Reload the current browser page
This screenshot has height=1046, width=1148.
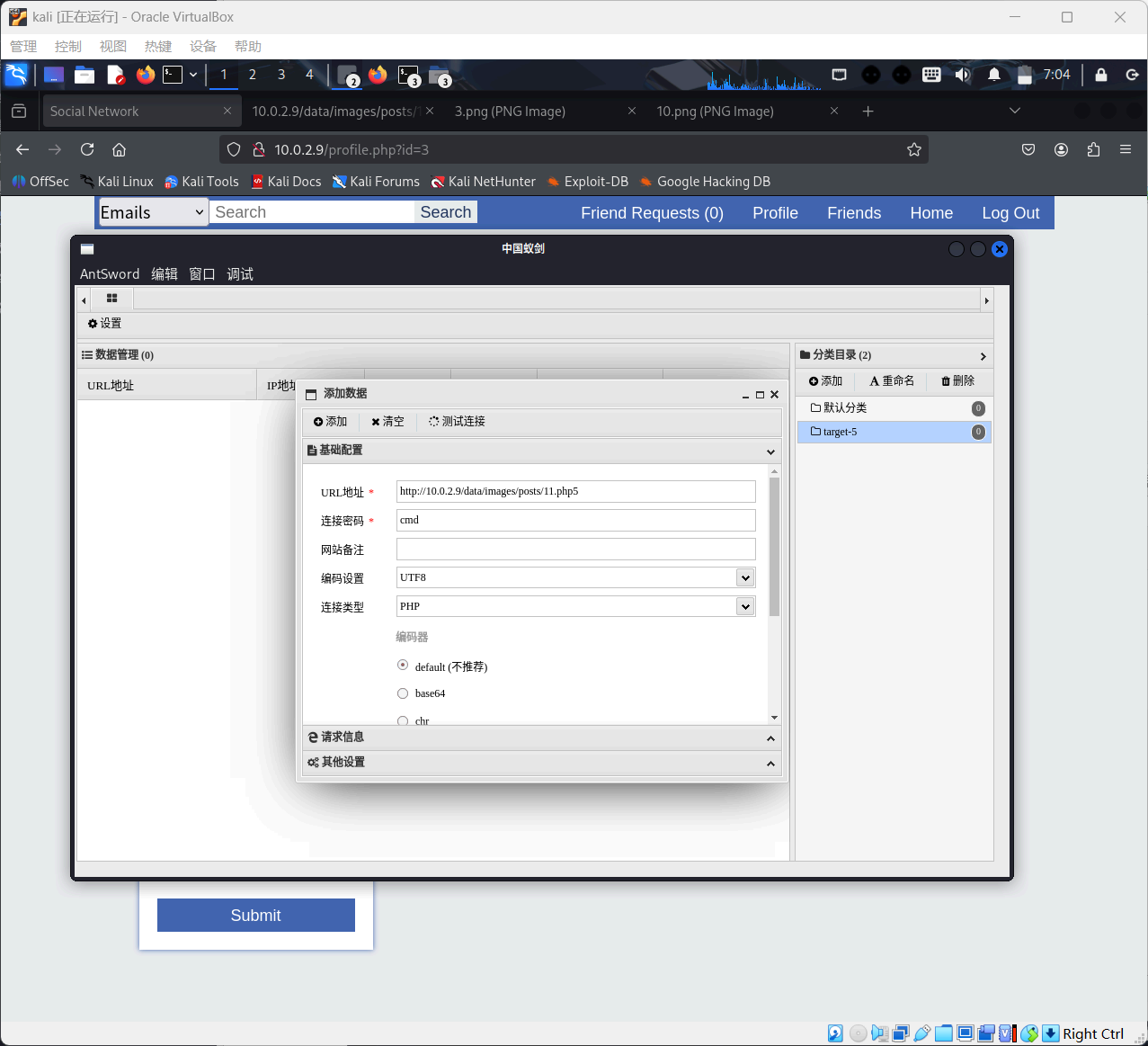(87, 150)
